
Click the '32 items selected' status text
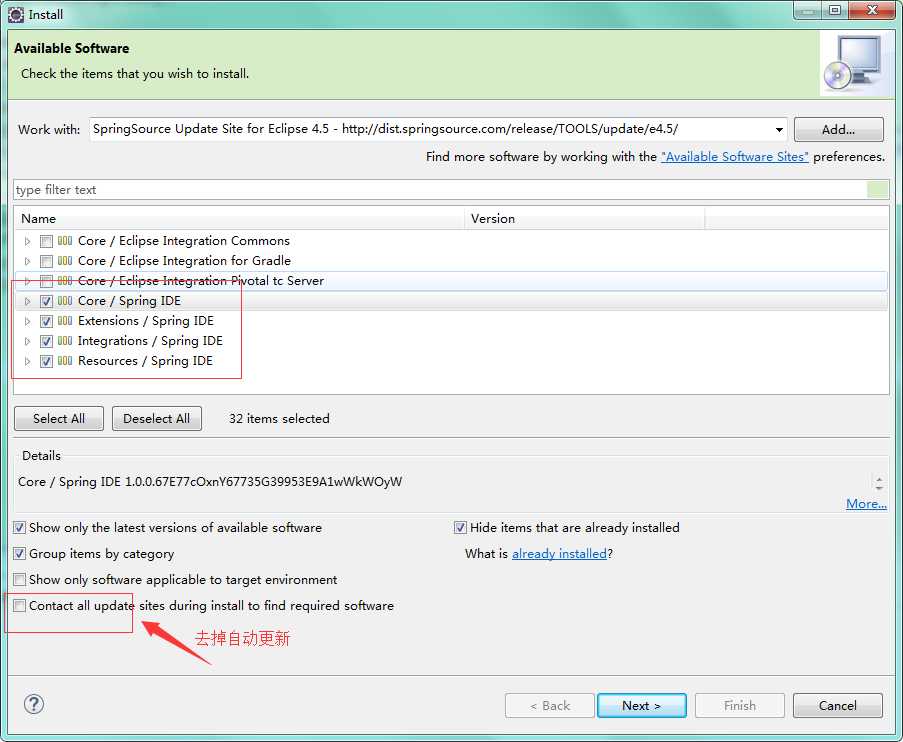(279, 419)
